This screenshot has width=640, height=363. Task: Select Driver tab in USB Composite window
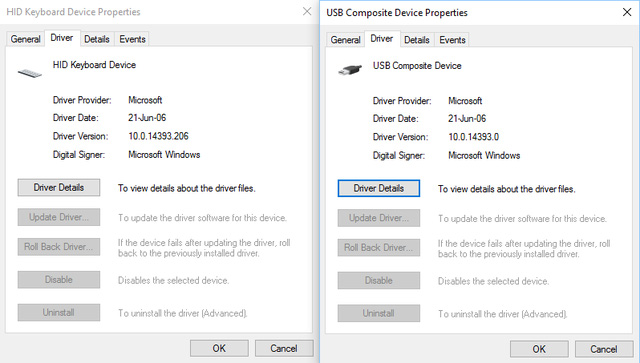click(x=382, y=39)
